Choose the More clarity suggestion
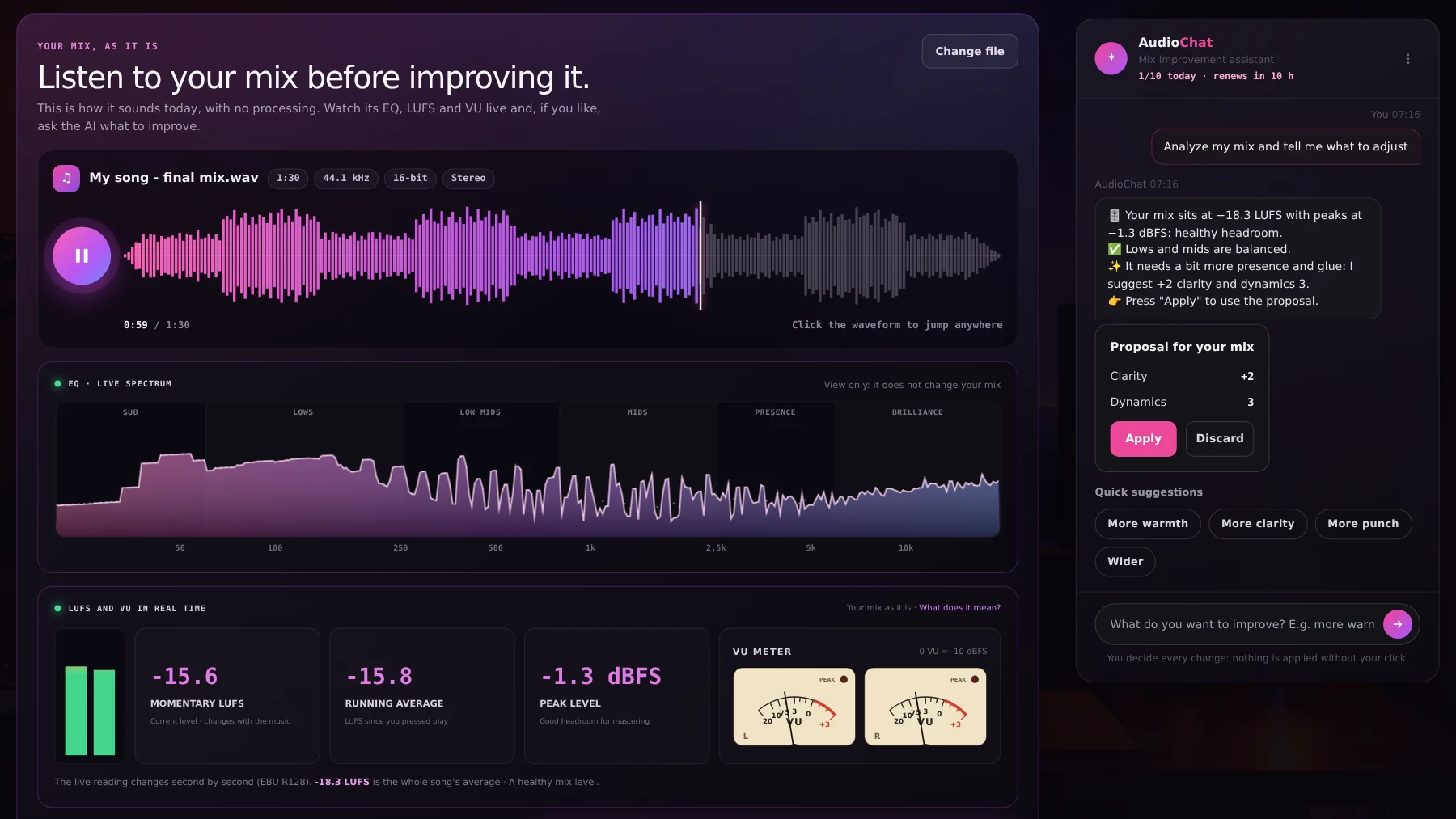This screenshot has height=819, width=1456. (x=1258, y=524)
